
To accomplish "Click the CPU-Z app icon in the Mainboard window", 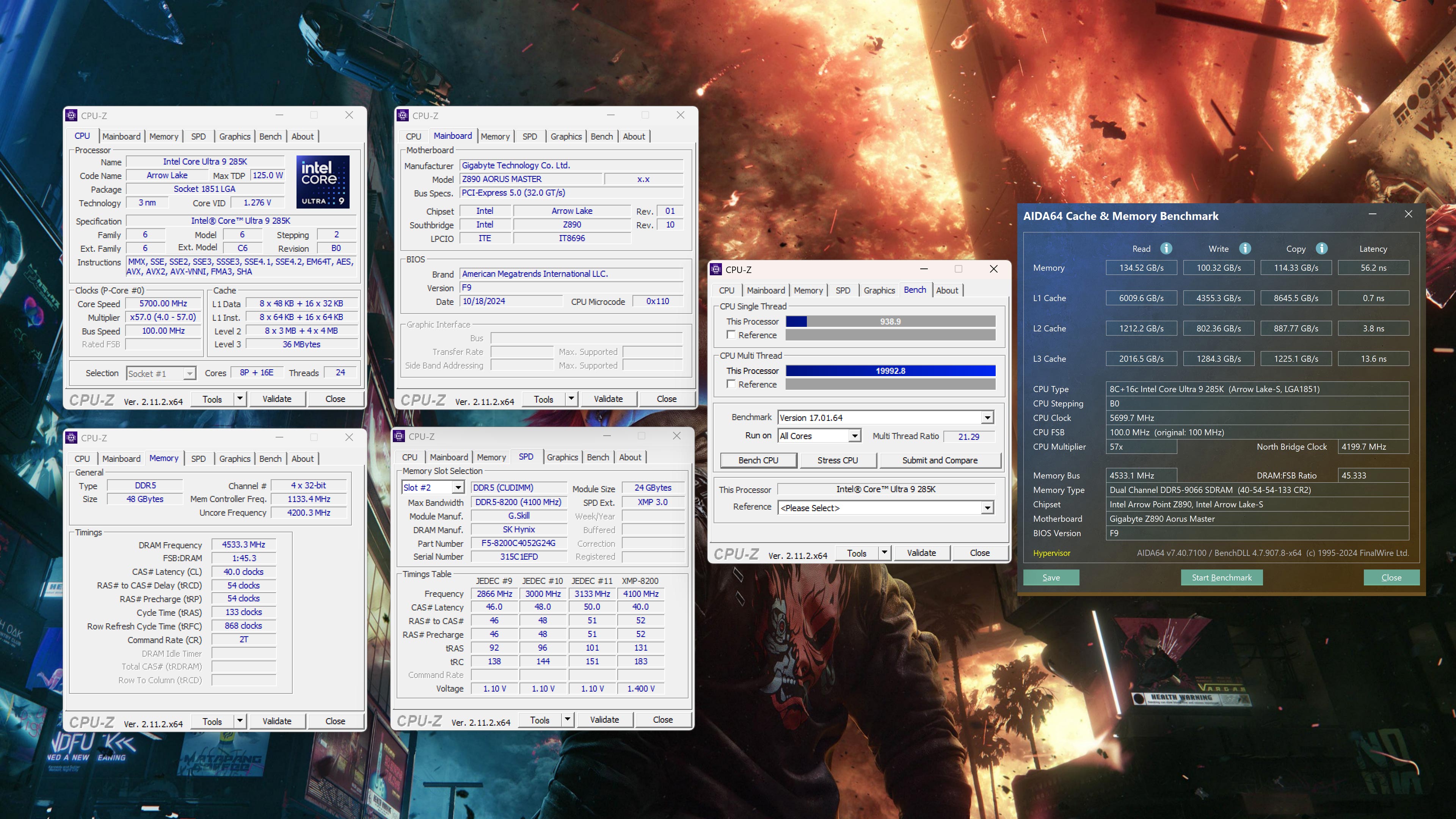I will tap(402, 115).
